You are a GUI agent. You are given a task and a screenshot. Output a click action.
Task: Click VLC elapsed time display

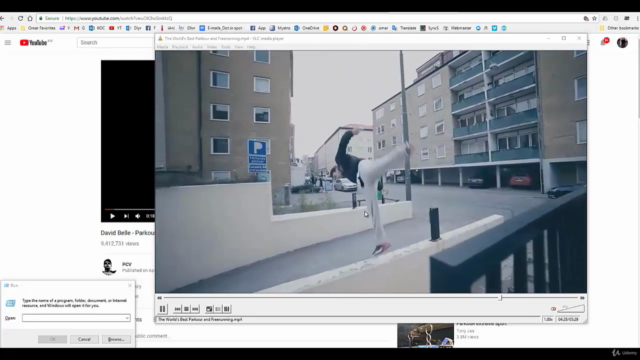568,319
